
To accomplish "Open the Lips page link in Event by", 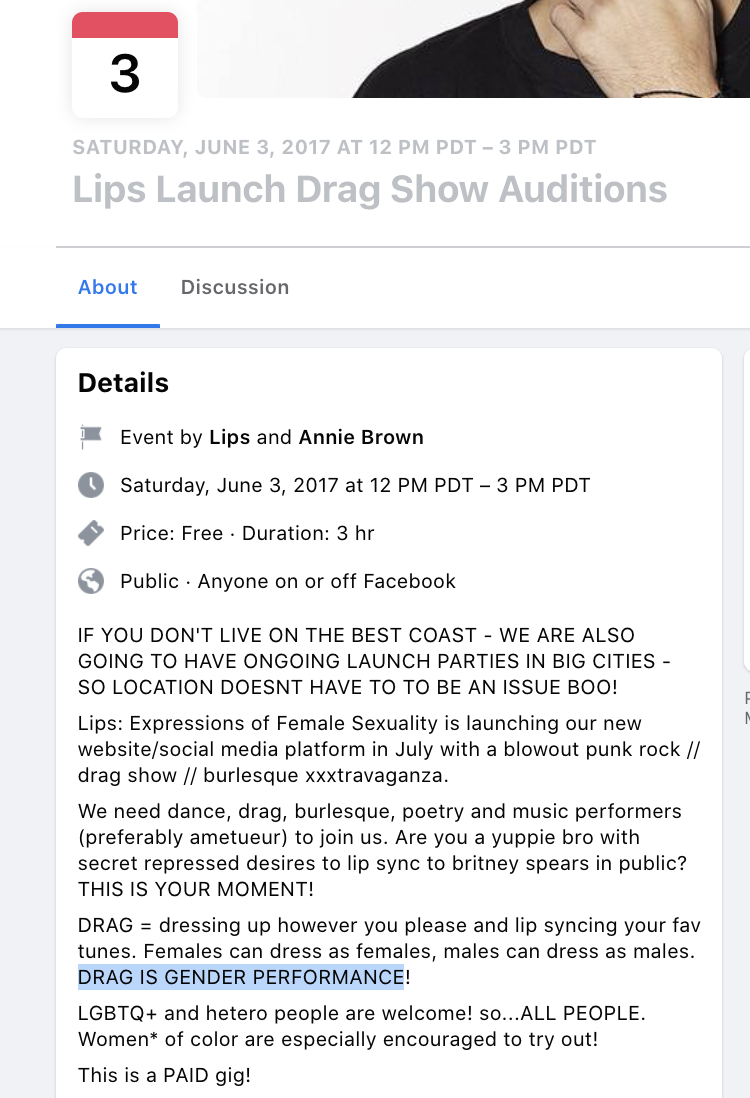I will [230, 437].
